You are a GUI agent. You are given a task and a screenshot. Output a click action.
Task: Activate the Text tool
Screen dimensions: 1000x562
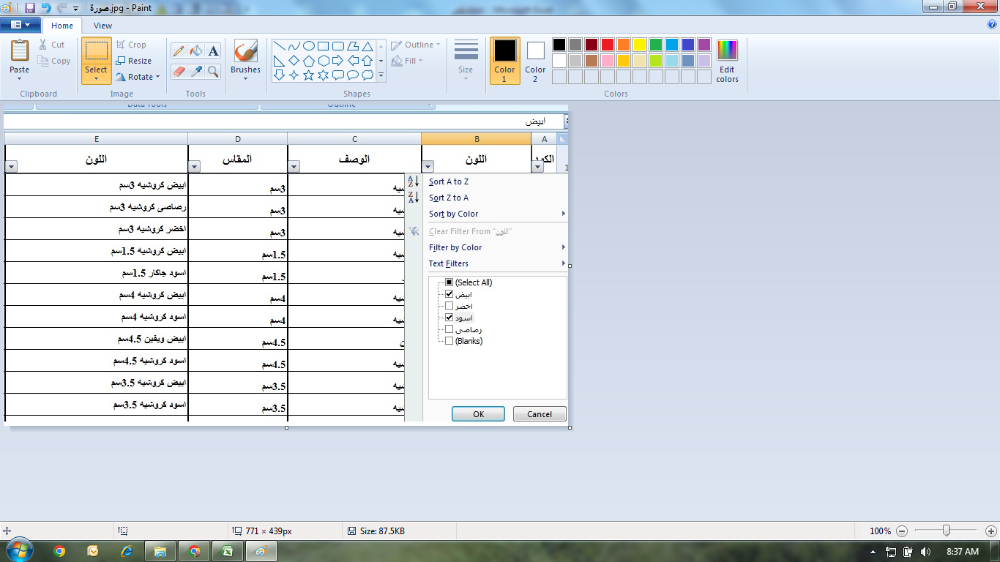click(214, 50)
